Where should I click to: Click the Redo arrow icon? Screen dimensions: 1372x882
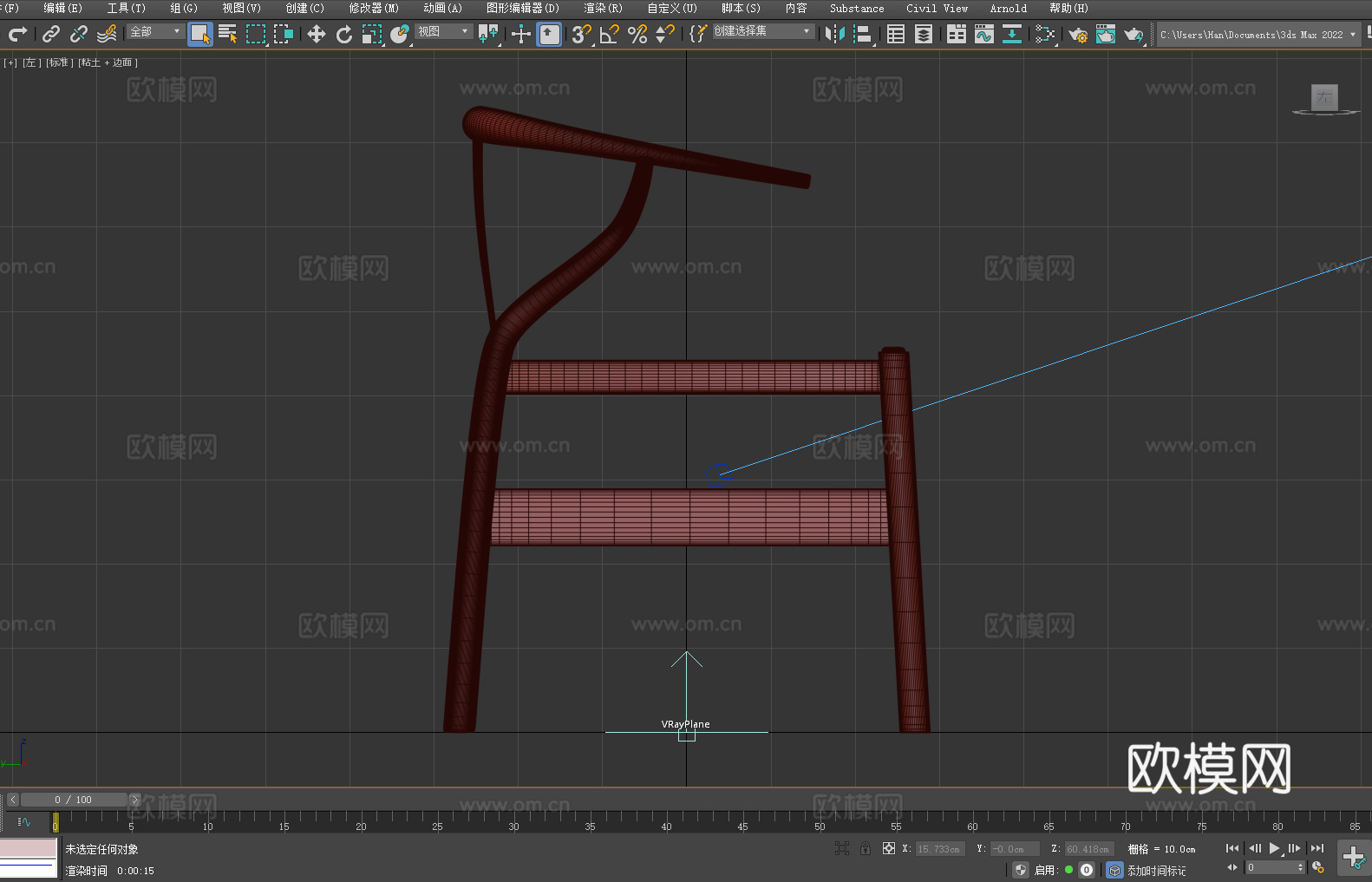(17, 34)
